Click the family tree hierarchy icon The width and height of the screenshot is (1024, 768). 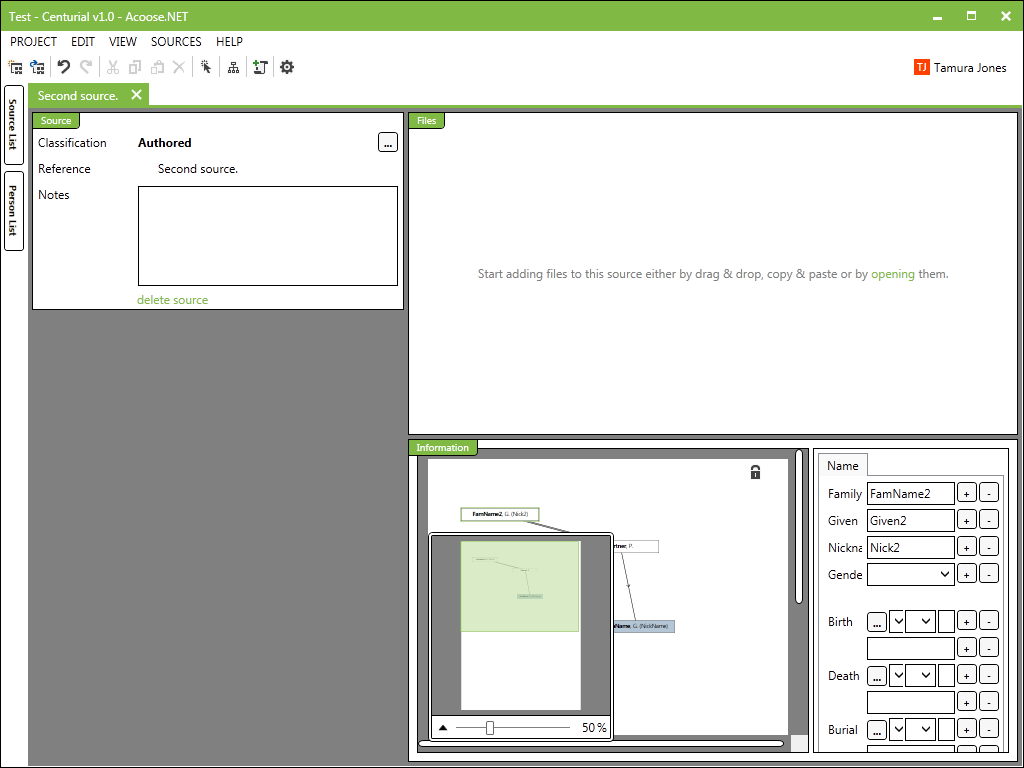click(x=233, y=67)
